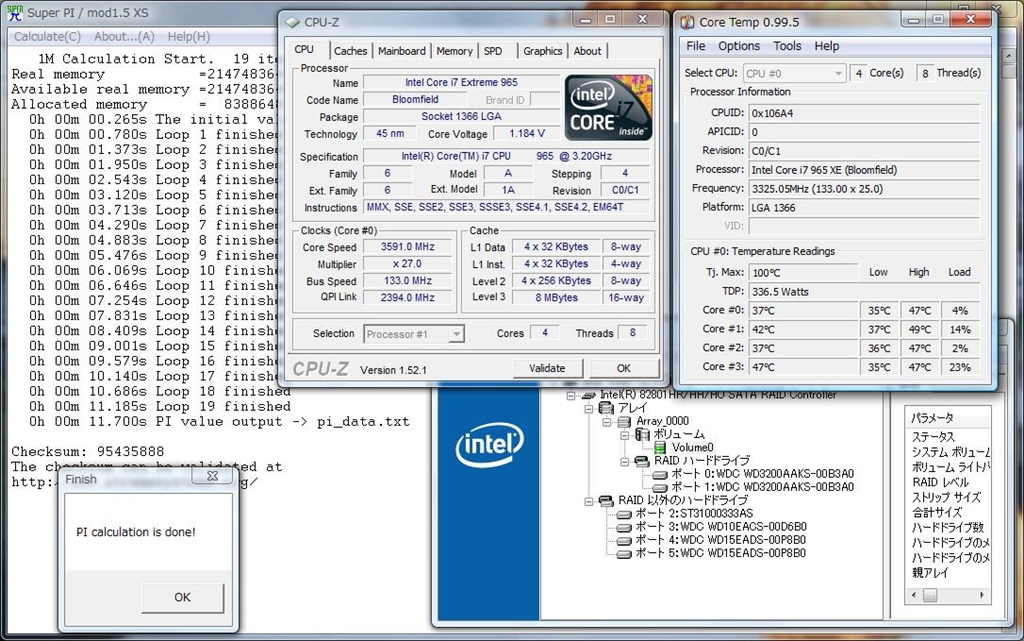
Task: Open the Mainboard tab
Action: [x=402, y=51]
